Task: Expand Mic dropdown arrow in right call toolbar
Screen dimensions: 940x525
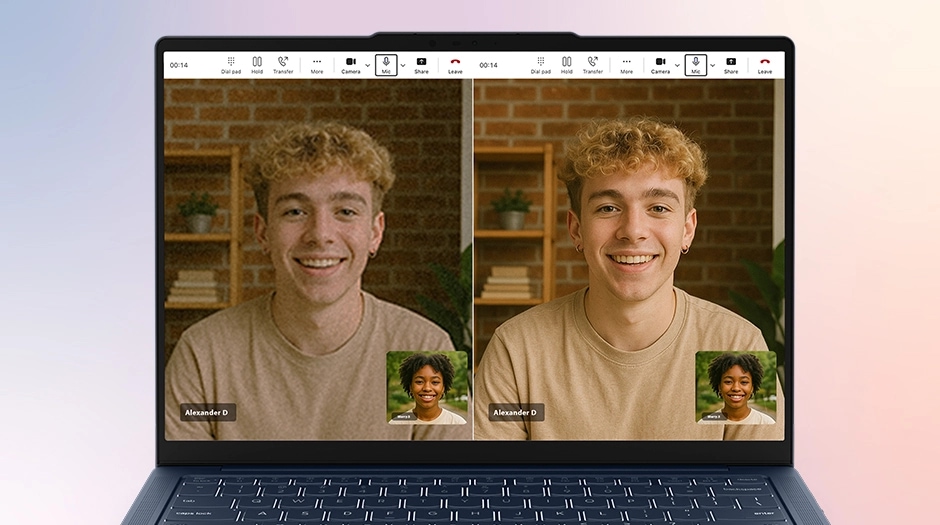Action: [x=712, y=65]
